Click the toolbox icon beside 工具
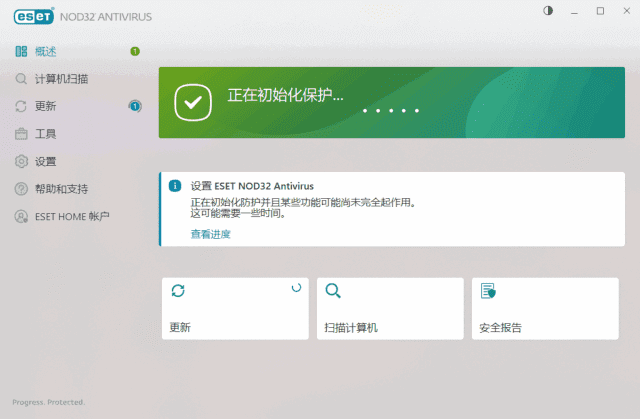 pyautogui.click(x=21, y=134)
